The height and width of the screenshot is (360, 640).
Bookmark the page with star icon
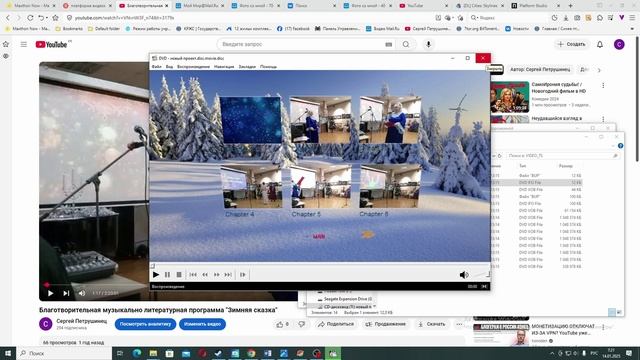point(56,18)
